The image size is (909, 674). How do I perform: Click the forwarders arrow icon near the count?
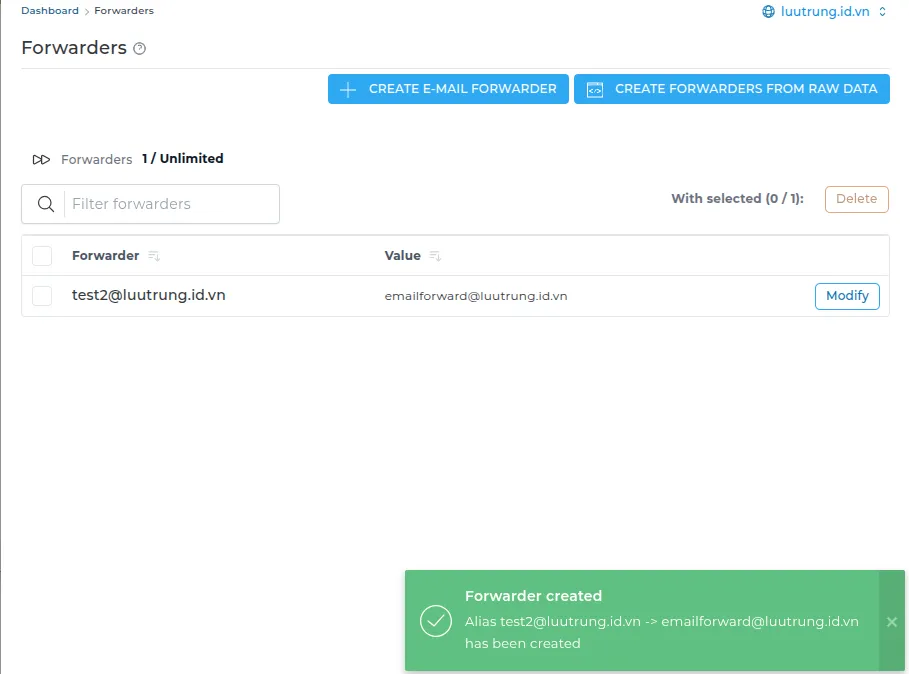click(42, 158)
